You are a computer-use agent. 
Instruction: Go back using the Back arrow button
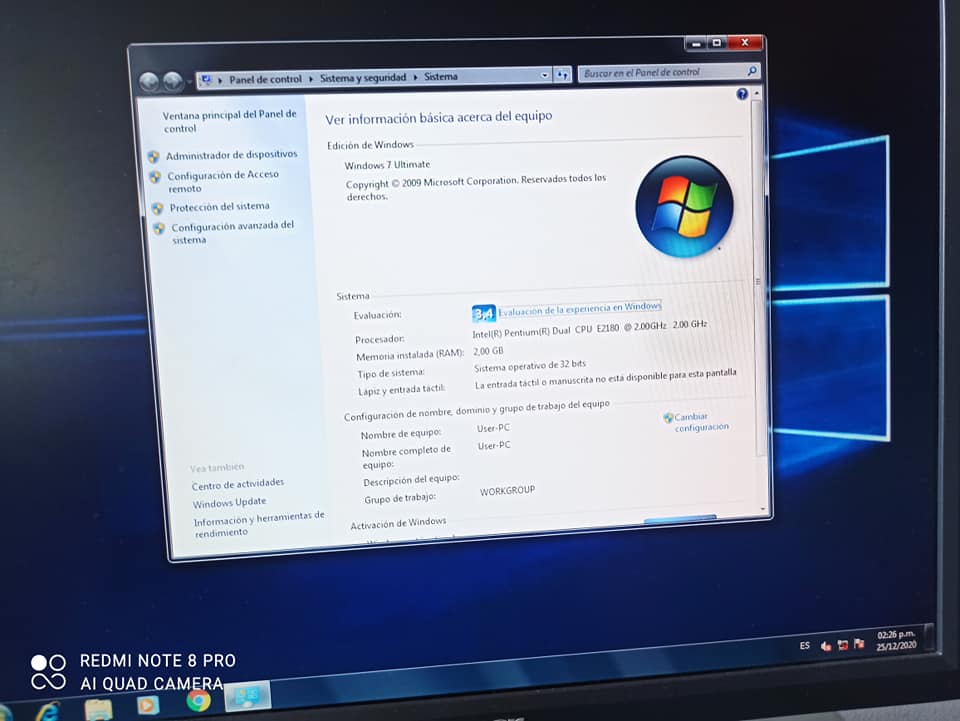click(149, 81)
